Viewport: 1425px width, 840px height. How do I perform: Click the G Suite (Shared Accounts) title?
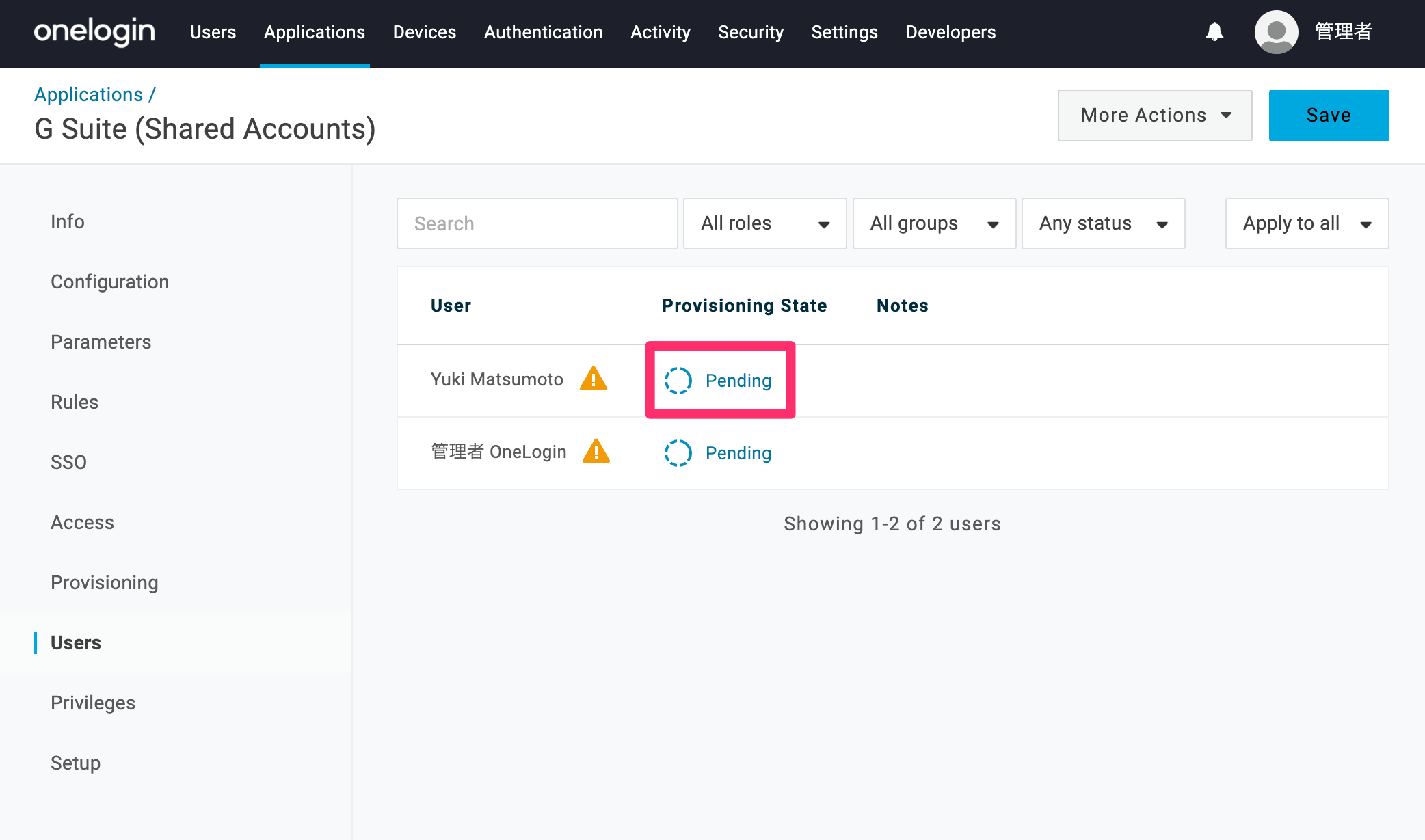click(205, 129)
